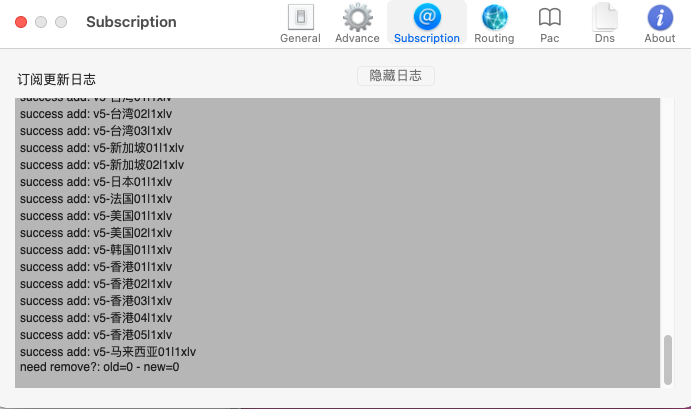
Task: Select the Subscription @ toolbar icon
Action: pos(427,24)
